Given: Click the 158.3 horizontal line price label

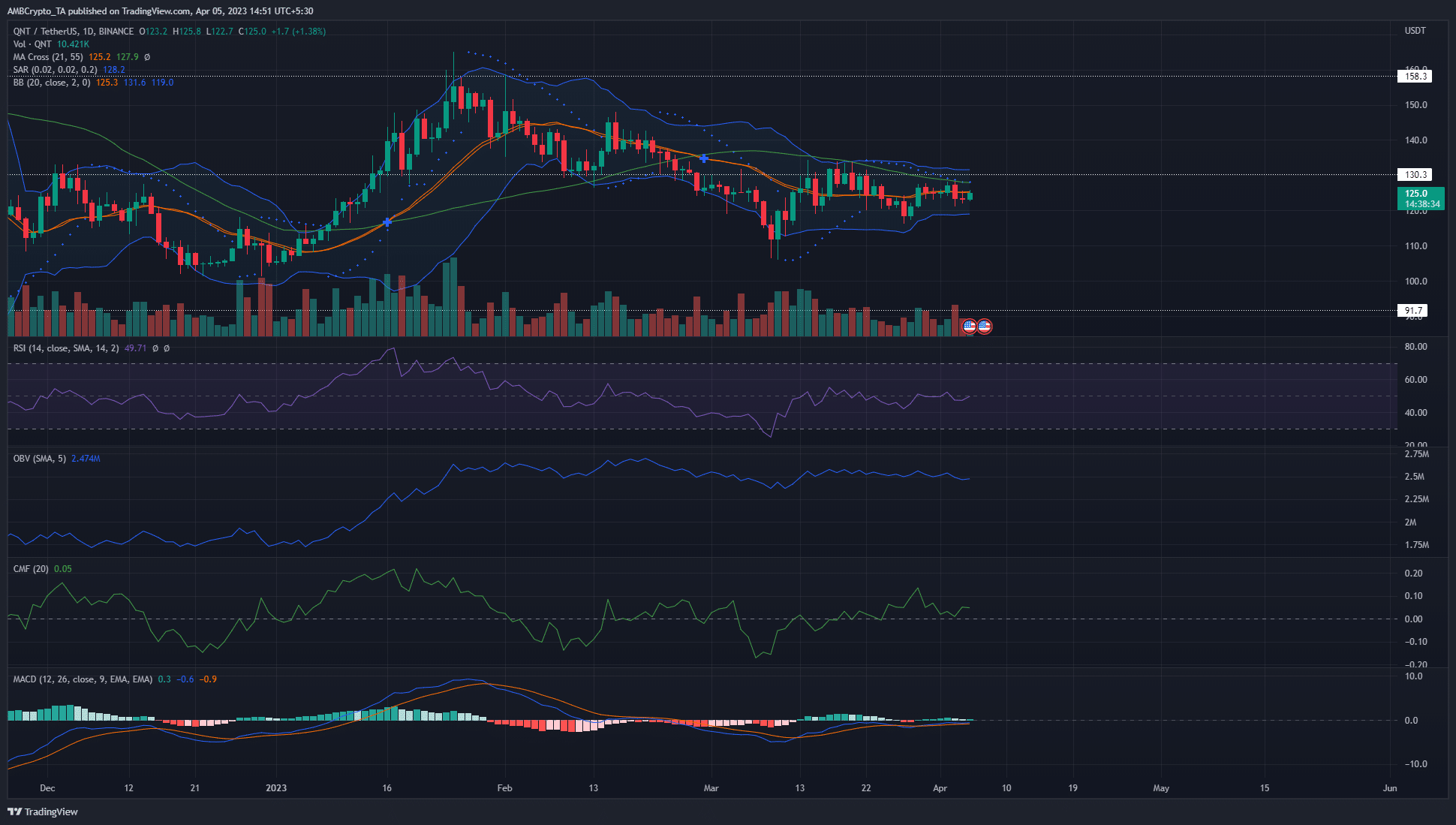Looking at the screenshot, I should pyautogui.click(x=1415, y=76).
